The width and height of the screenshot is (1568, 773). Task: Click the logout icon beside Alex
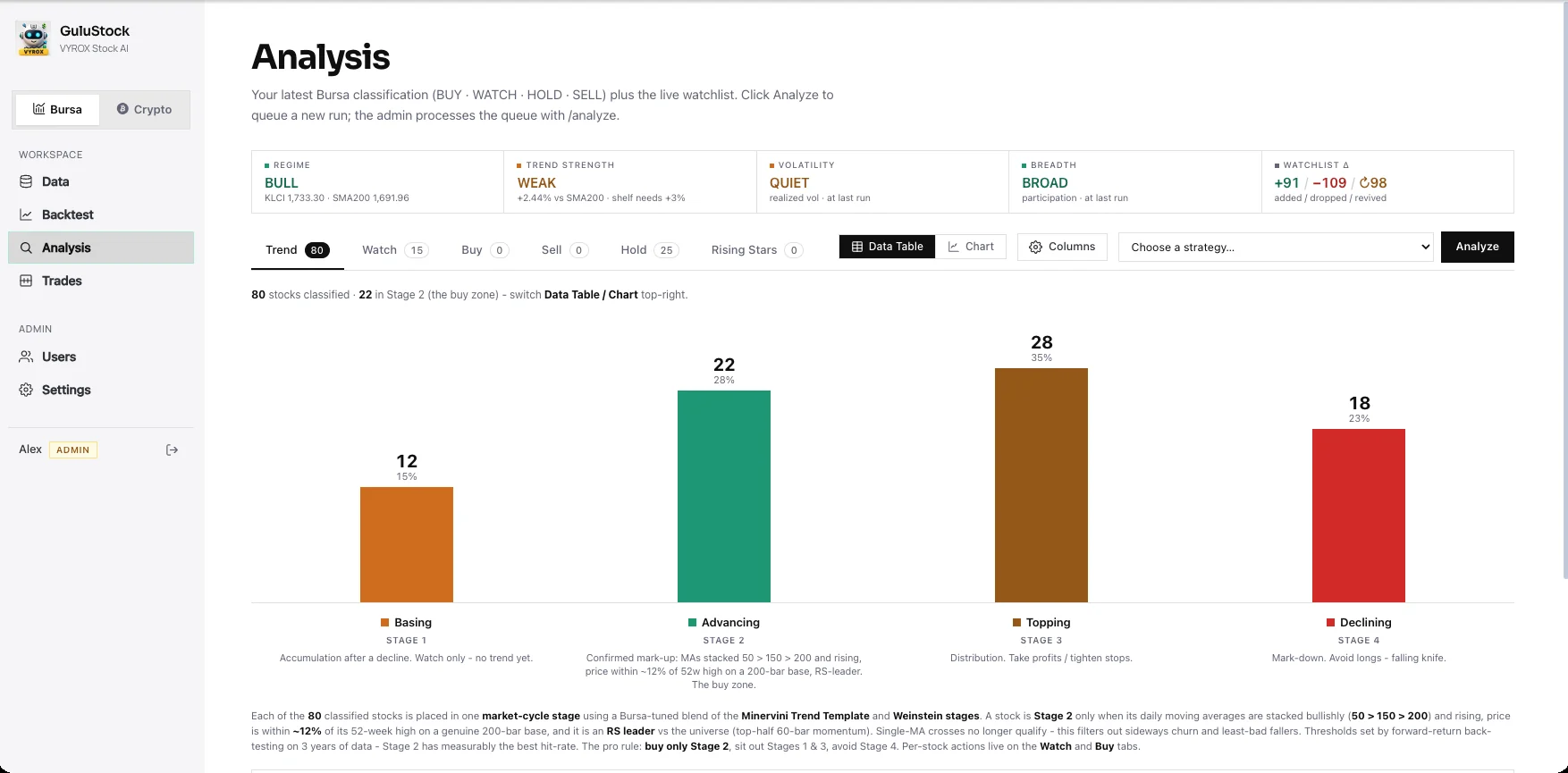[173, 450]
